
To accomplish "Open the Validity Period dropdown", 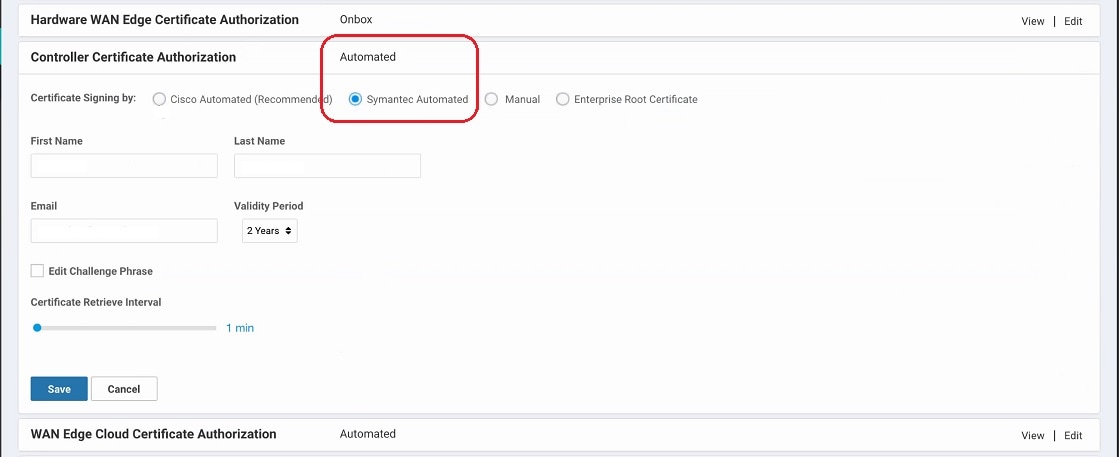I will (270, 231).
